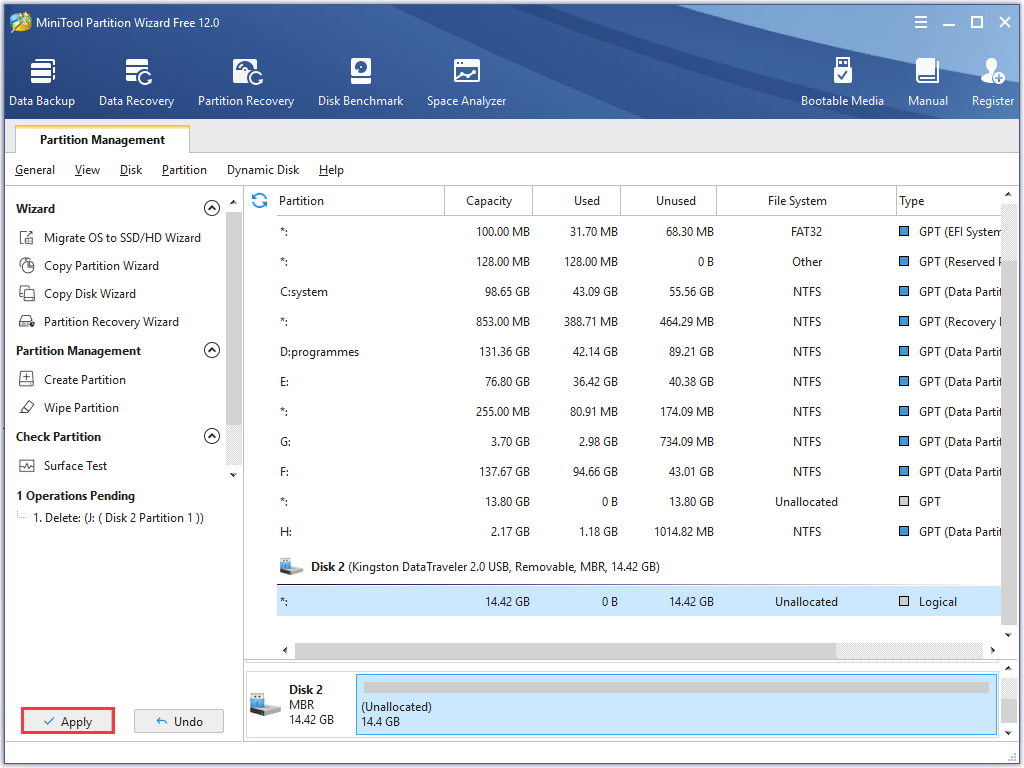Viewport: 1024px width, 768px height.
Task: Launch Data Recovery from toolbar
Action: click(136, 83)
